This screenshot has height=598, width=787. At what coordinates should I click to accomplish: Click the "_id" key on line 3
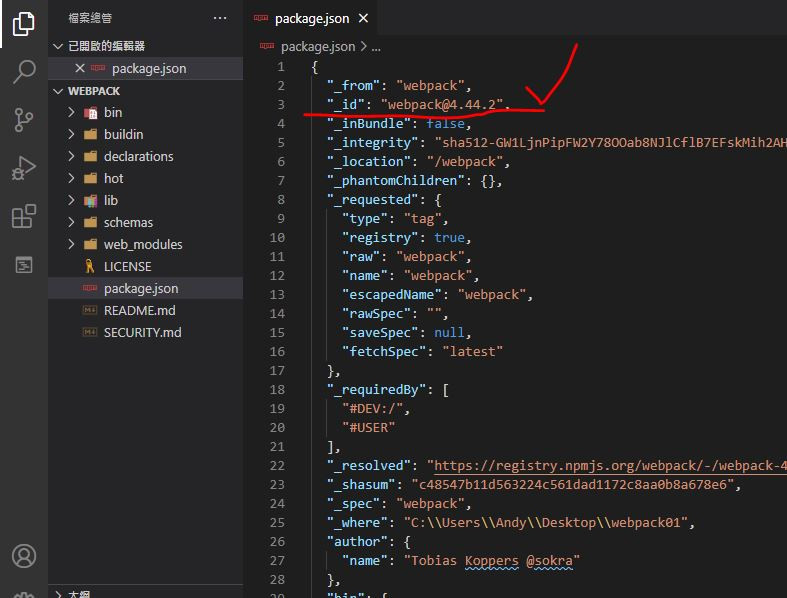345,104
